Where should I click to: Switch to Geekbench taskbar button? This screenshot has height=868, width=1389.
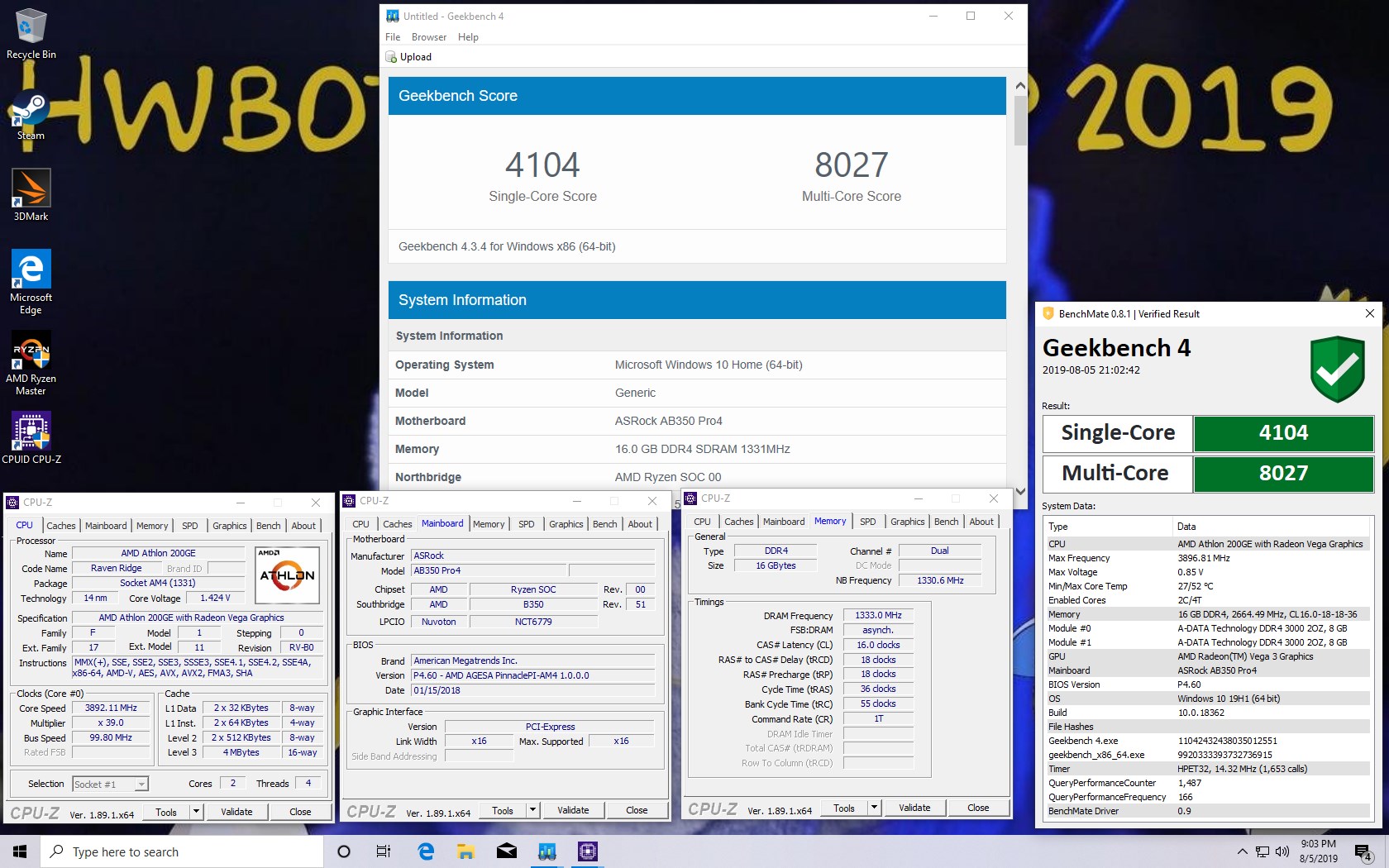(x=547, y=851)
